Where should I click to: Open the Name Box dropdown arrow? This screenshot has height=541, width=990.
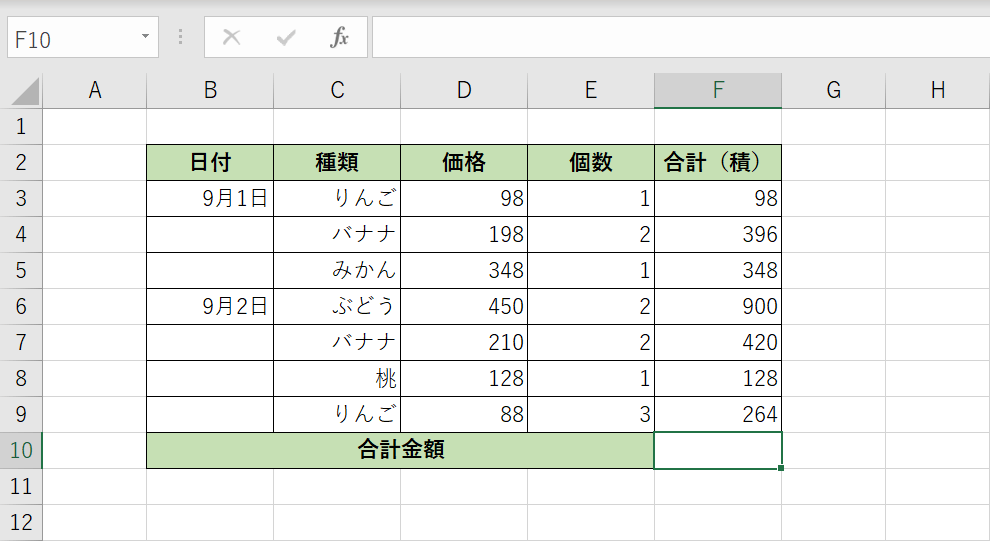click(x=145, y=37)
